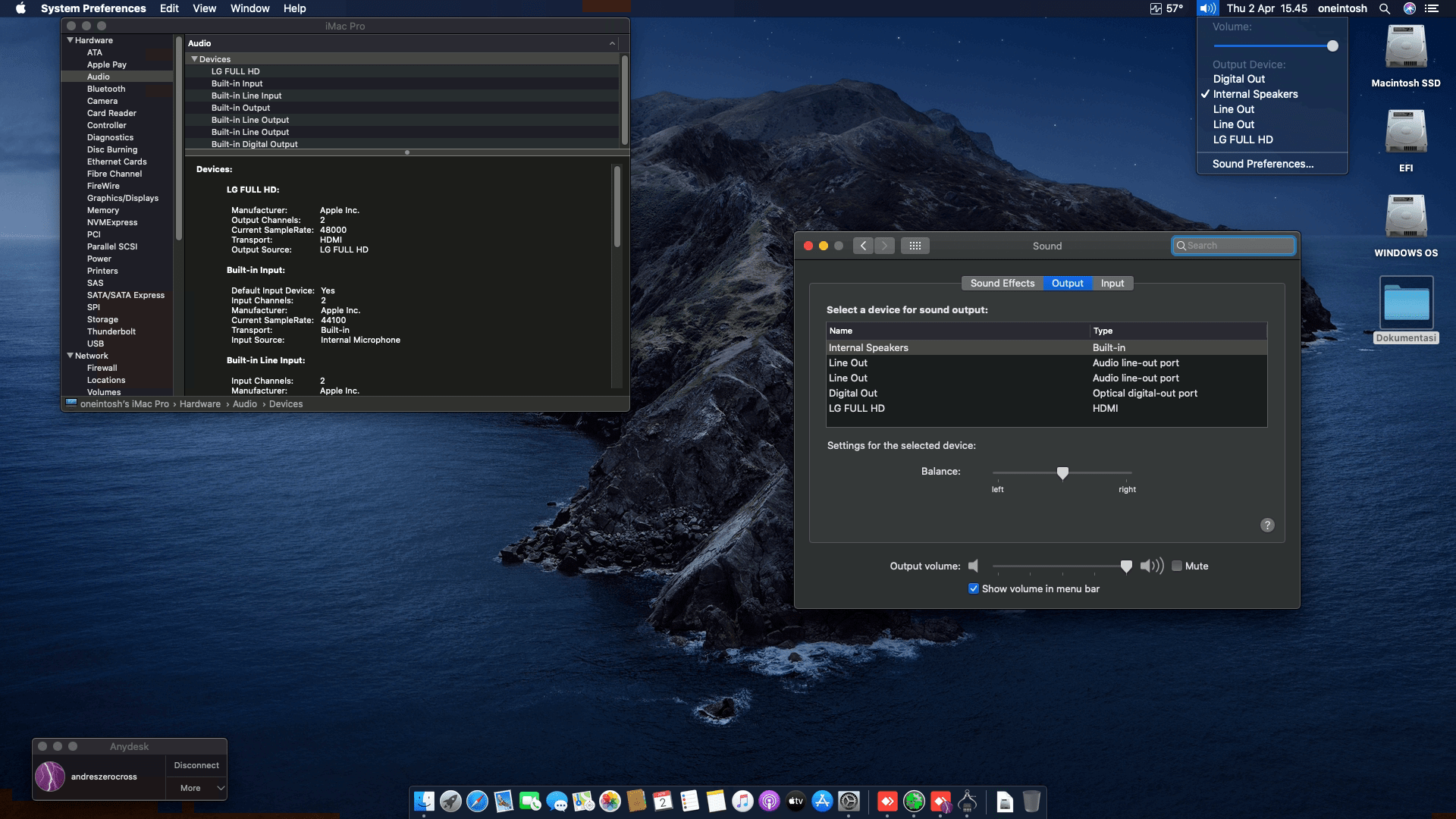Launch Launchpad from the Dock

coord(450,801)
